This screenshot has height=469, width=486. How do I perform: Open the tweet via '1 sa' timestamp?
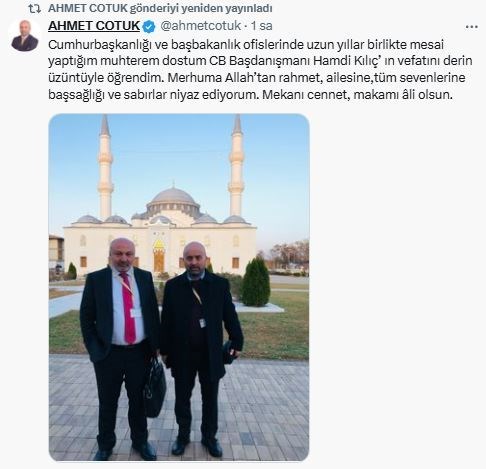point(262,26)
